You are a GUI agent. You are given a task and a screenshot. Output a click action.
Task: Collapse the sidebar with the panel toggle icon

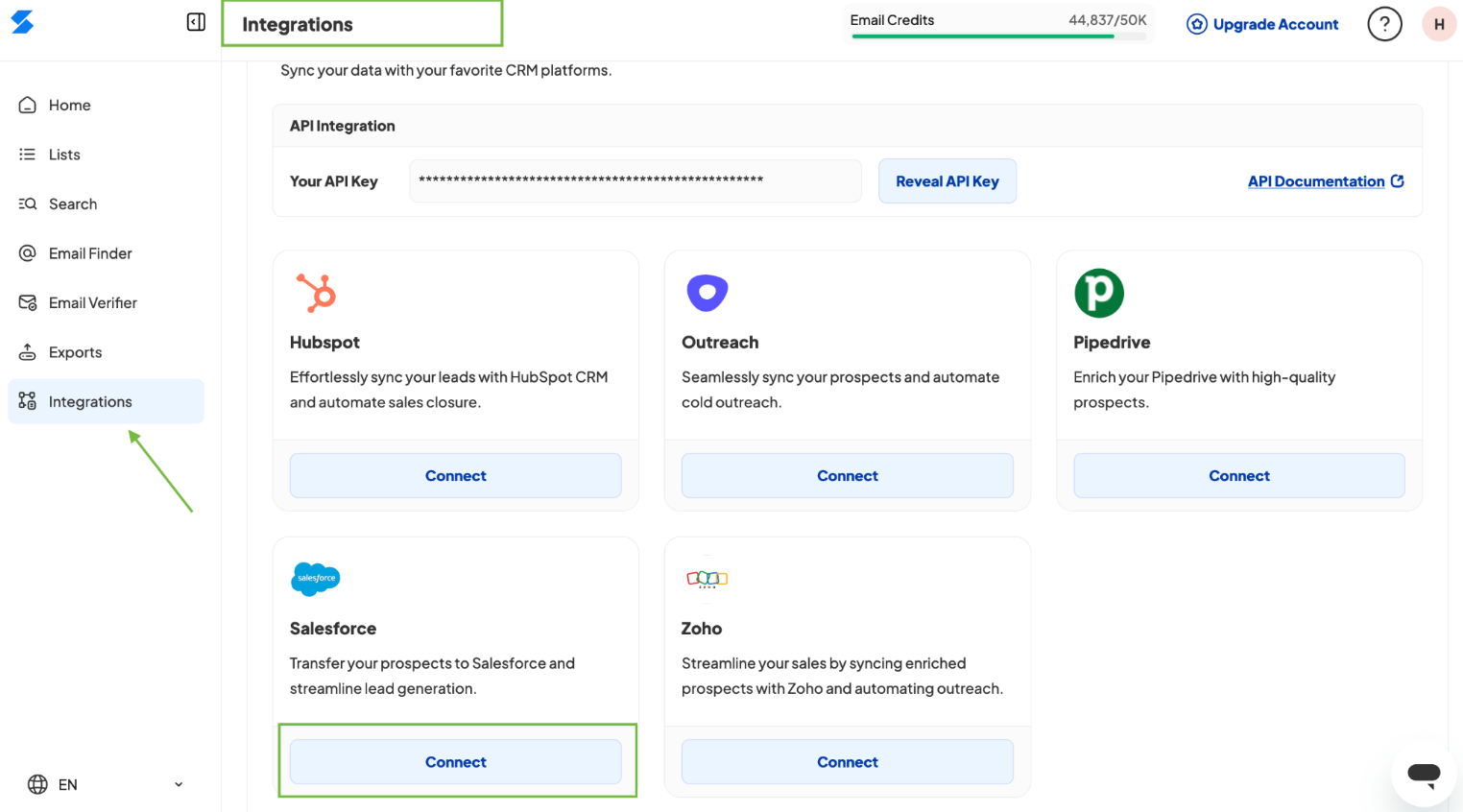(196, 22)
